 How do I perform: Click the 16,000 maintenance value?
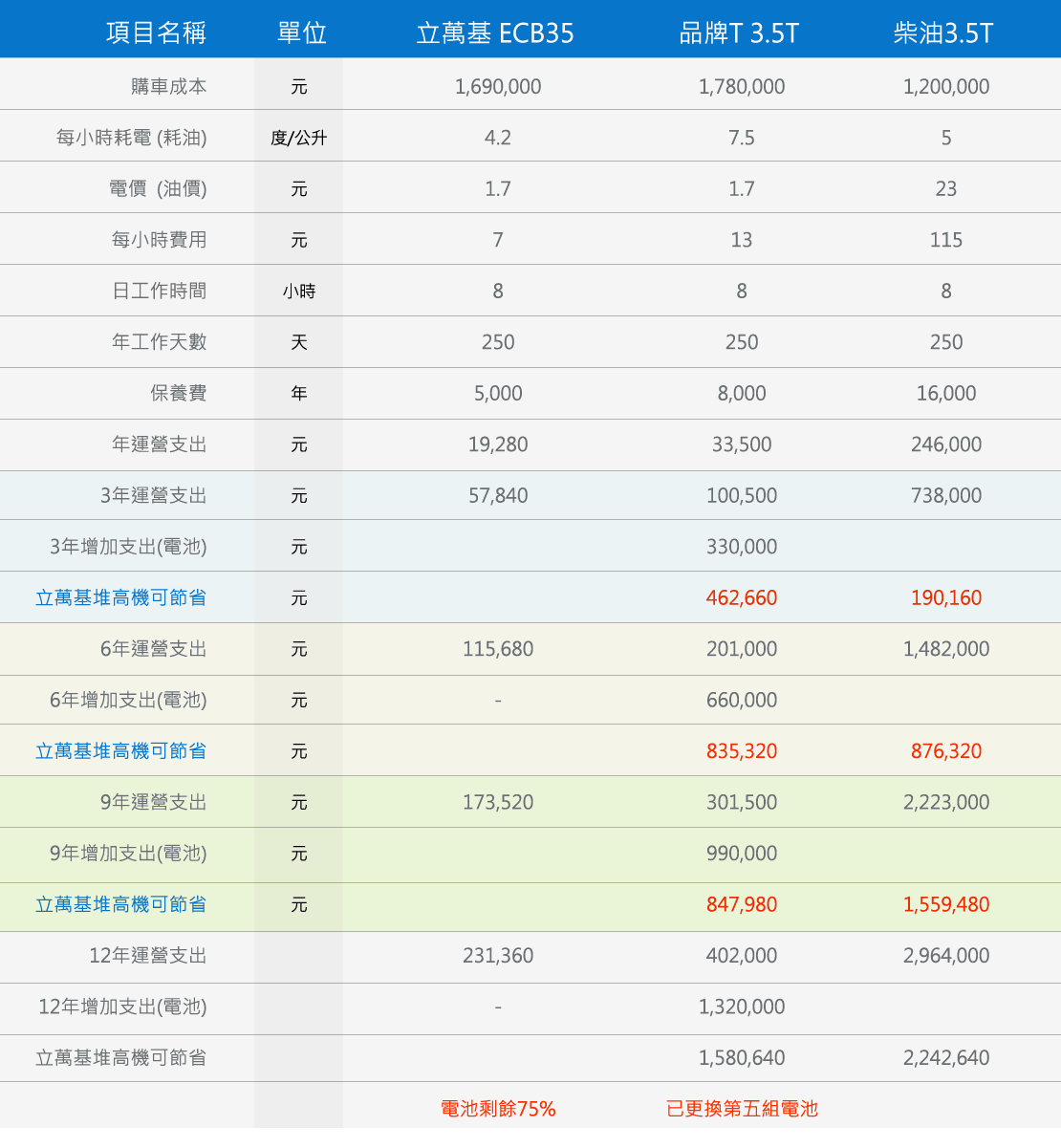pyautogui.click(x=946, y=393)
